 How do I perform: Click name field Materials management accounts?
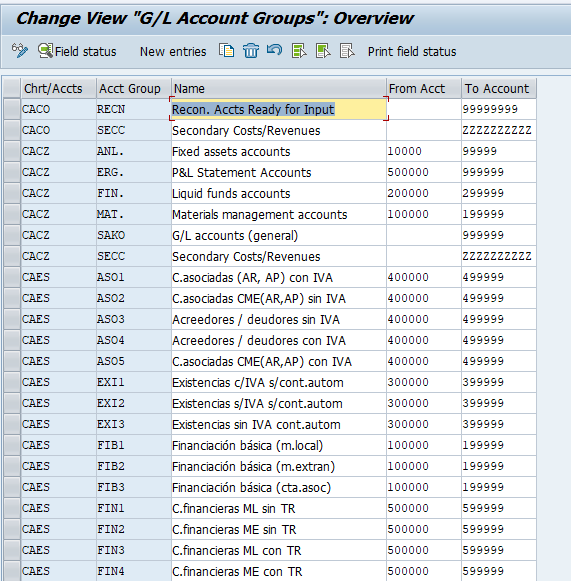pyautogui.click(x=279, y=214)
